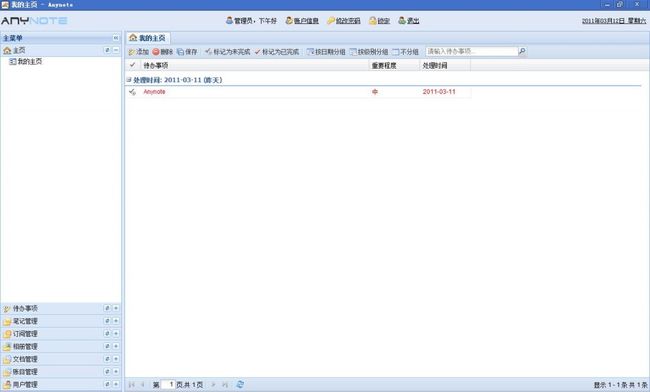Refresh the 账目管理 panel via tool icon
This screenshot has width=650, height=392.
click(107, 372)
